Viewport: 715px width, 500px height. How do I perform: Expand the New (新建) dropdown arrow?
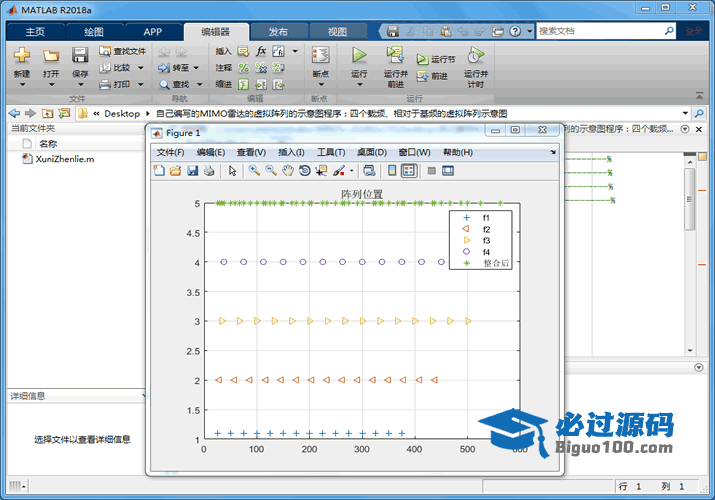point(22,85)
